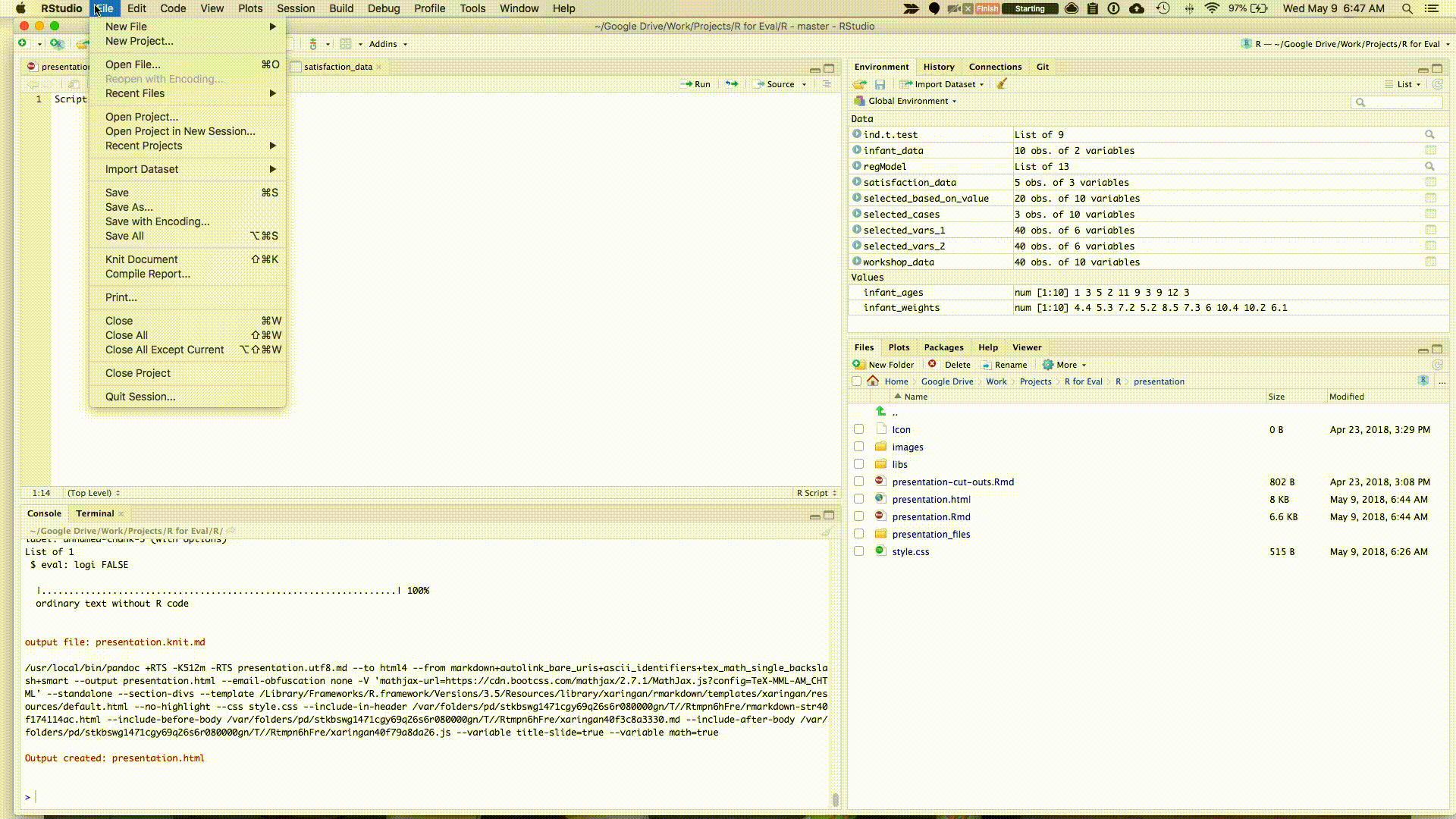Open presentation.html file link

[930, 499]
